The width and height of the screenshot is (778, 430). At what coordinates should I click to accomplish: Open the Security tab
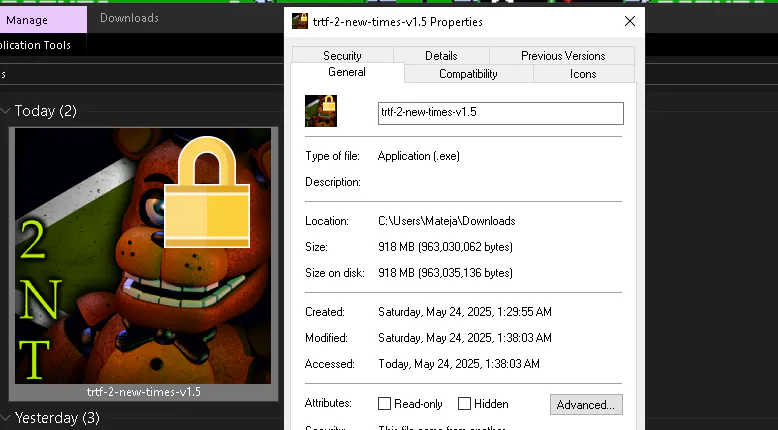click(342, 56)
